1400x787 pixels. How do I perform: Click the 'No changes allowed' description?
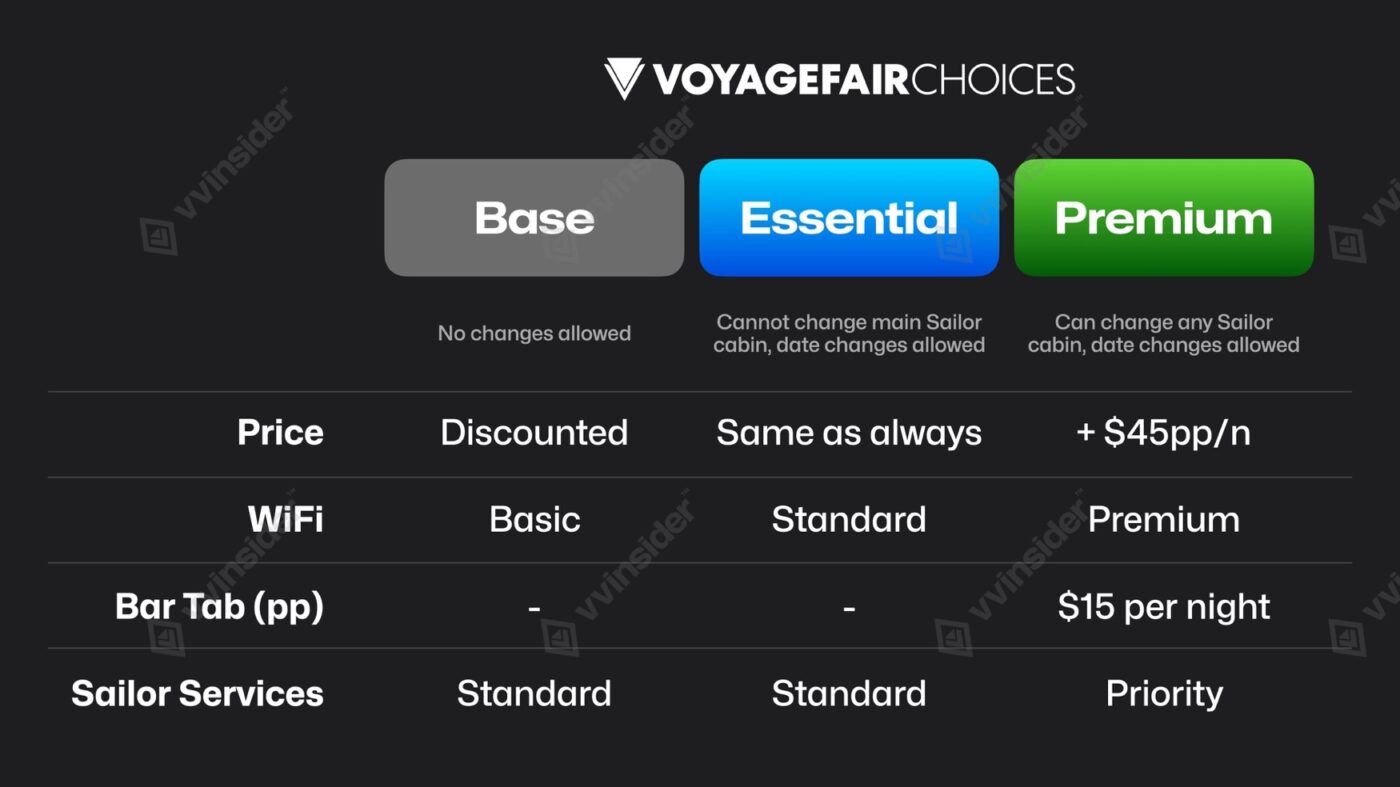(534, 334)
